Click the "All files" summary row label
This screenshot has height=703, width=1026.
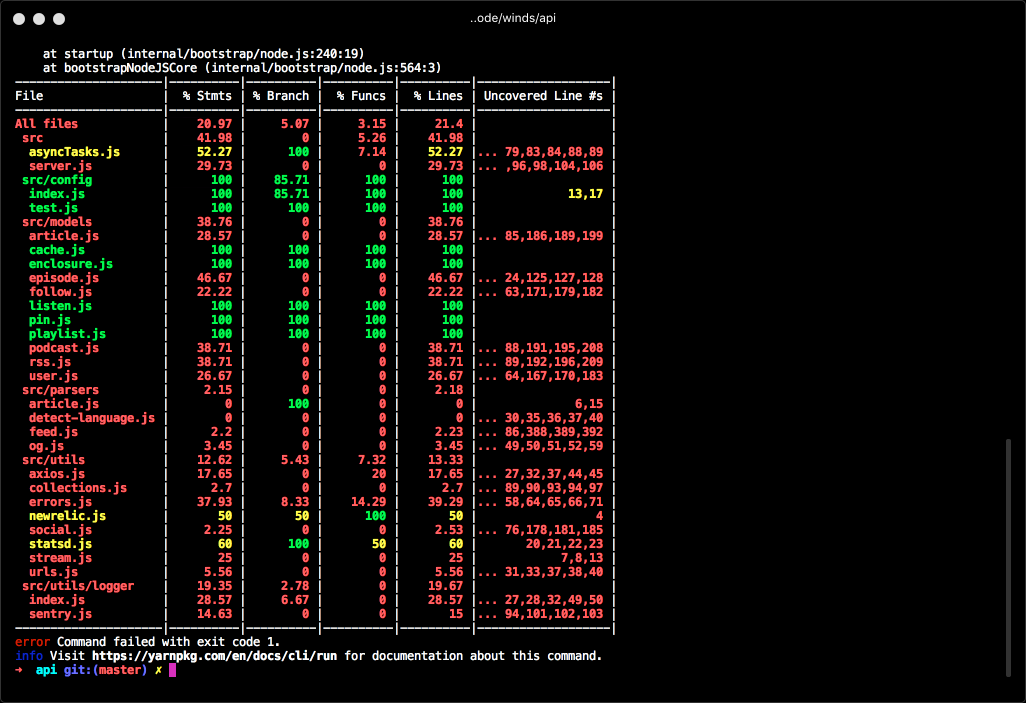tap(46, 124)
